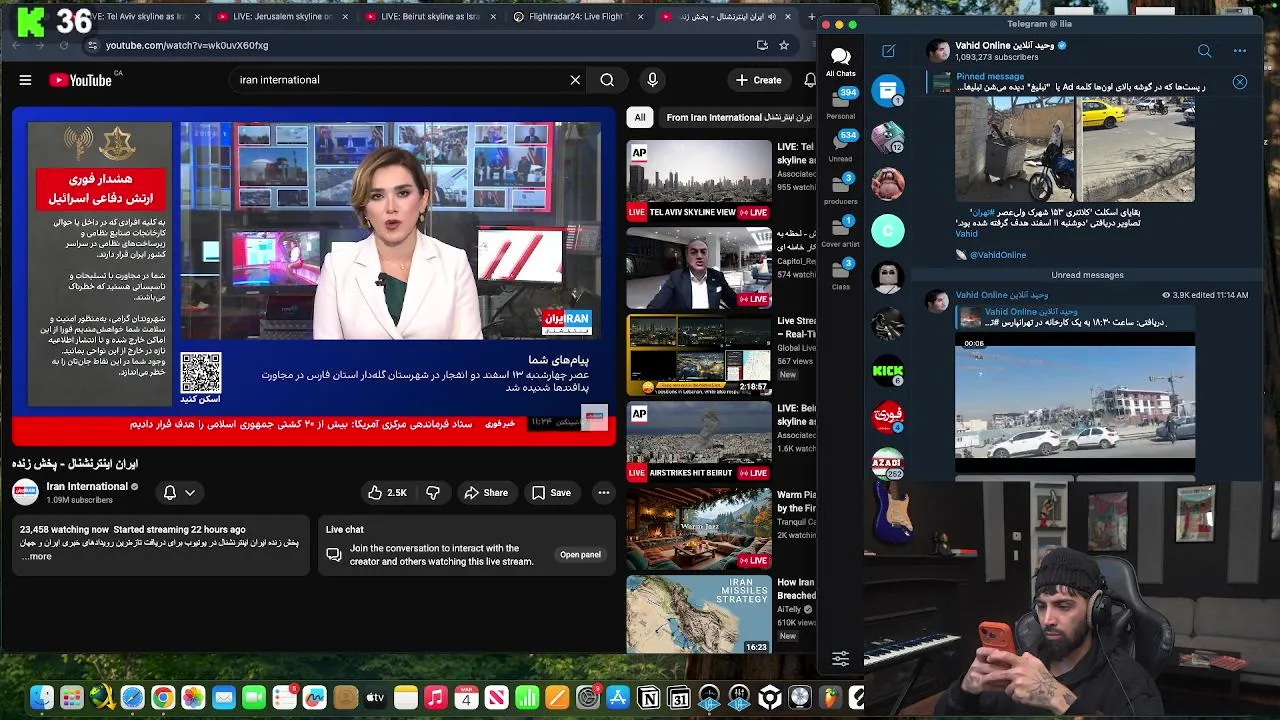The height and width of the screenshot is (720, 1280).
Task: Open Telegram folder filter settings icon
Action: coord(840,658)
